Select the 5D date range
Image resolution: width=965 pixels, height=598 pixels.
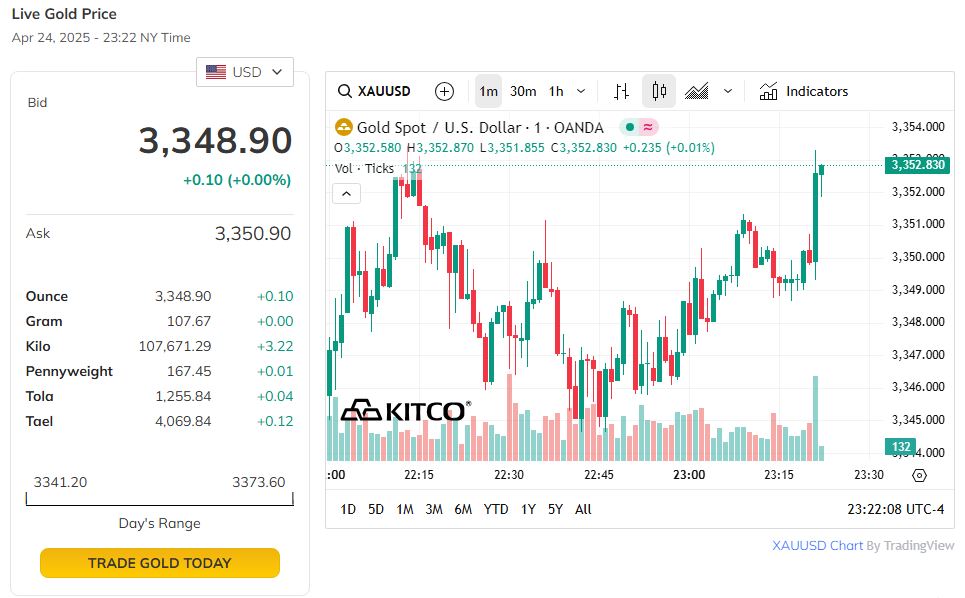point(376,509)
